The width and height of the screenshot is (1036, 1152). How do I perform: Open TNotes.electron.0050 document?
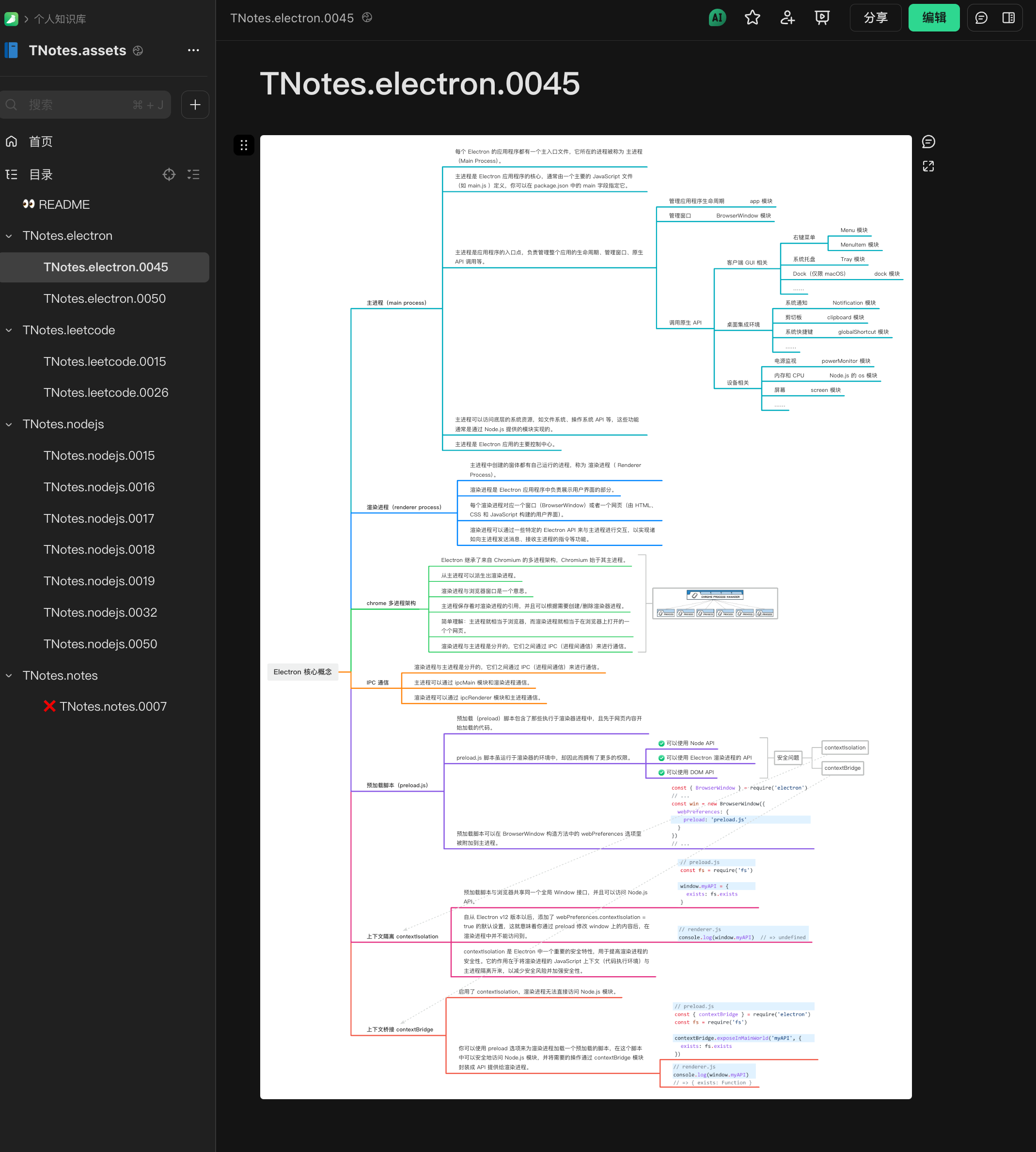(105, 299)
